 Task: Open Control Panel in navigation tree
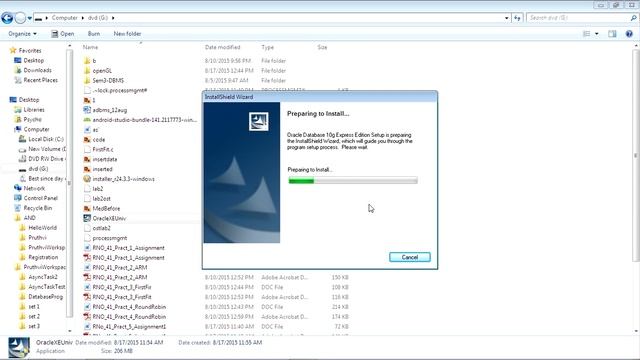pyautogui.click(x=40, y=198)
